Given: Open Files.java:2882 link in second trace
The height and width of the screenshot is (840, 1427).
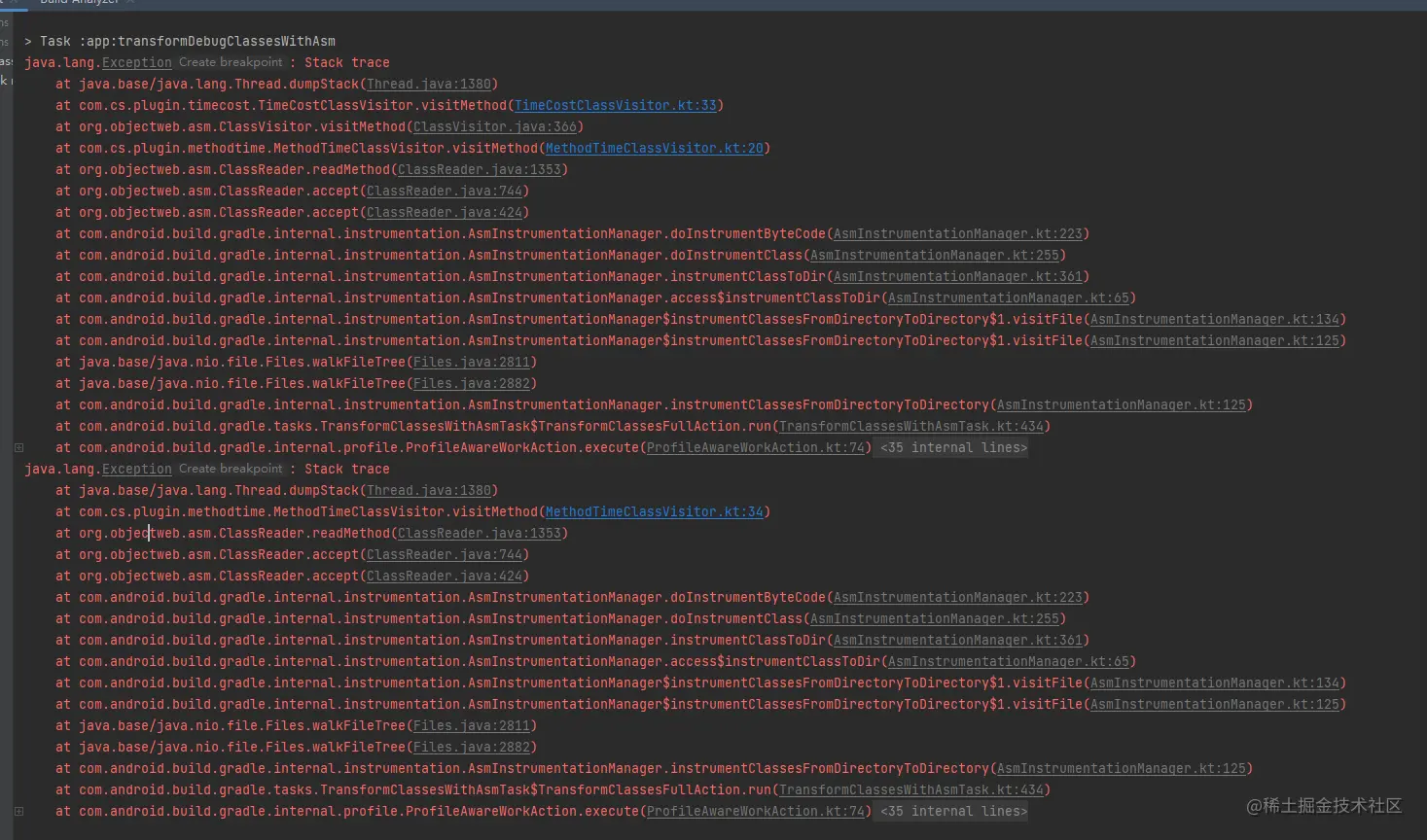Looking at the screenshot, I should (472, 747).
